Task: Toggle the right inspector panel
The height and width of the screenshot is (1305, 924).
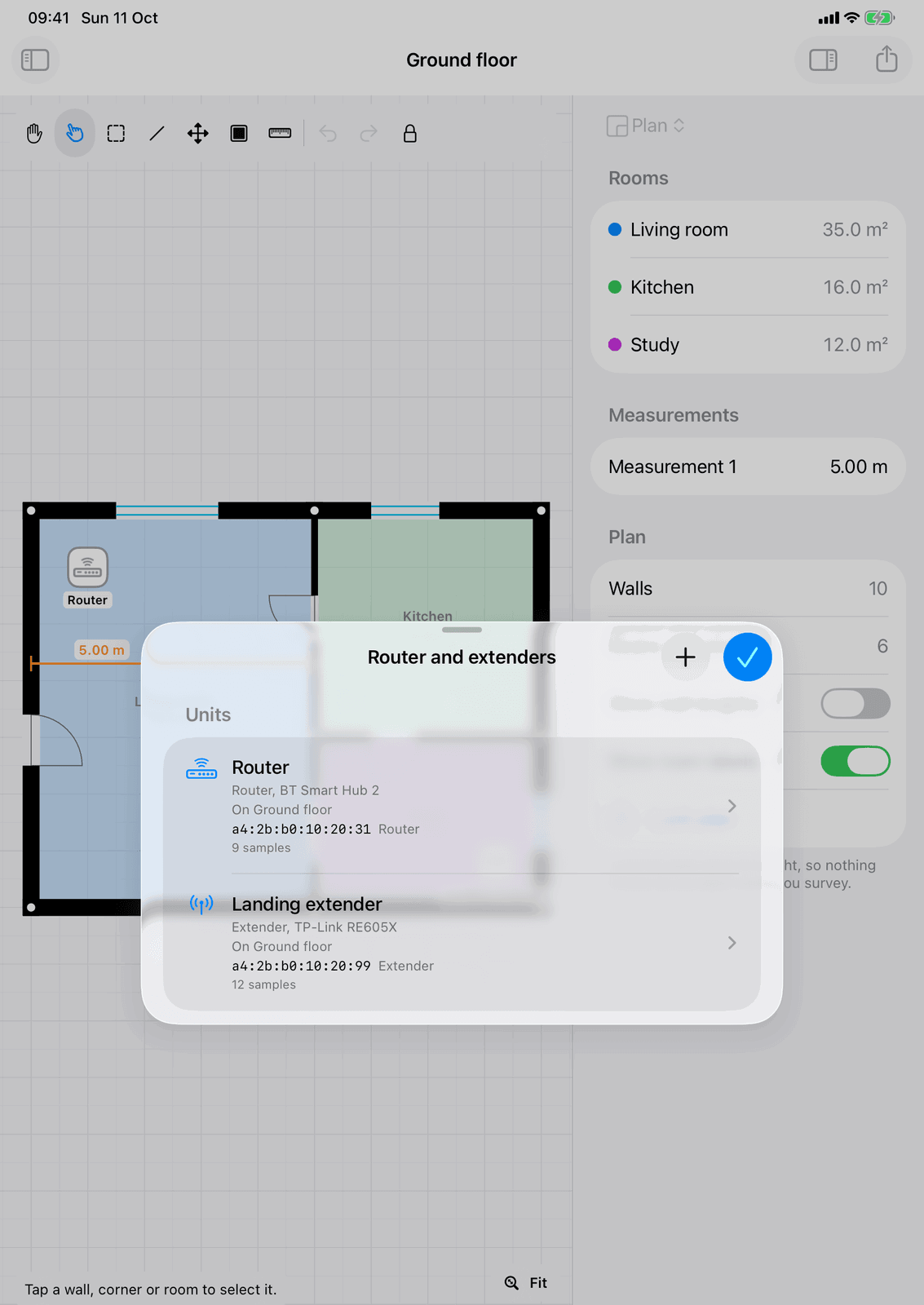Action: [x=823, y=60]
